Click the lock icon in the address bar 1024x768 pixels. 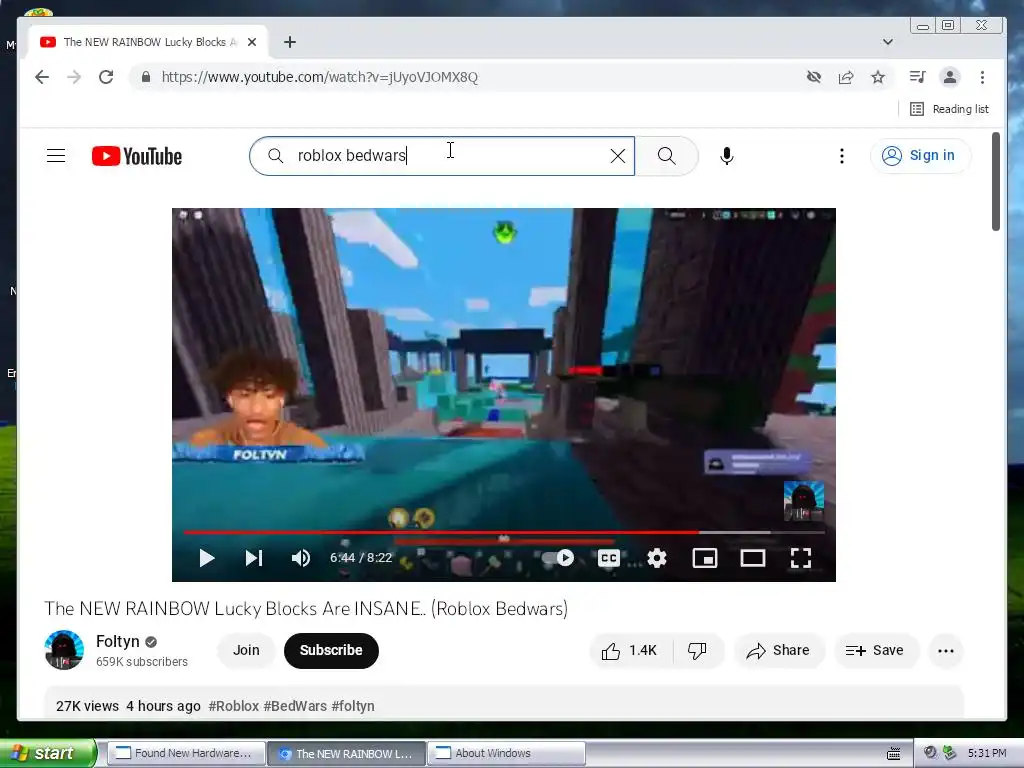(x=146, y=77)
